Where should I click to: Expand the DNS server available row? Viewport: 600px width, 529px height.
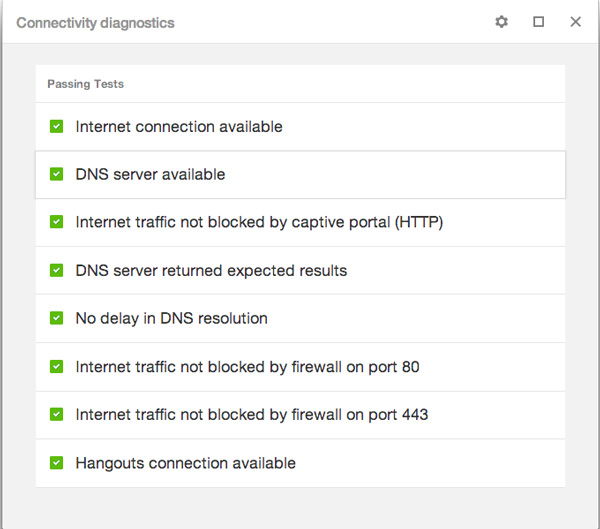click(151, 175)
